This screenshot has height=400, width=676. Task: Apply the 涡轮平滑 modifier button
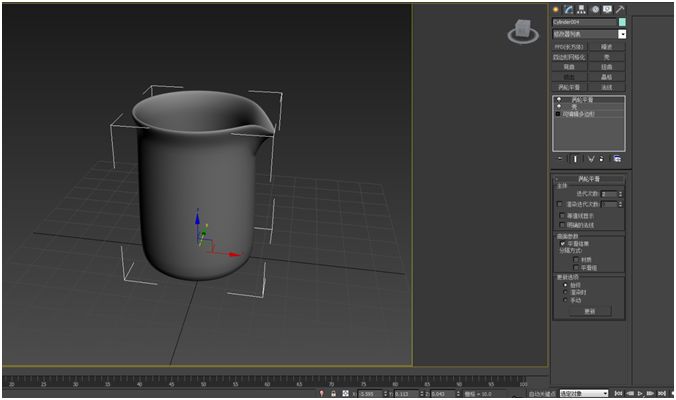point(570,87)
